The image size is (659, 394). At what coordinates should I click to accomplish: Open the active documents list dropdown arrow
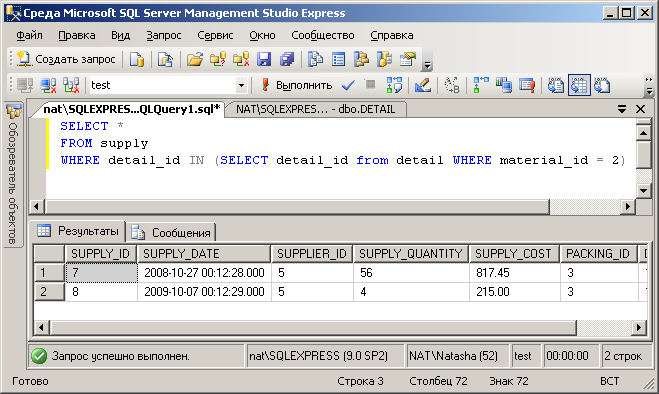(x=622, y=109)
